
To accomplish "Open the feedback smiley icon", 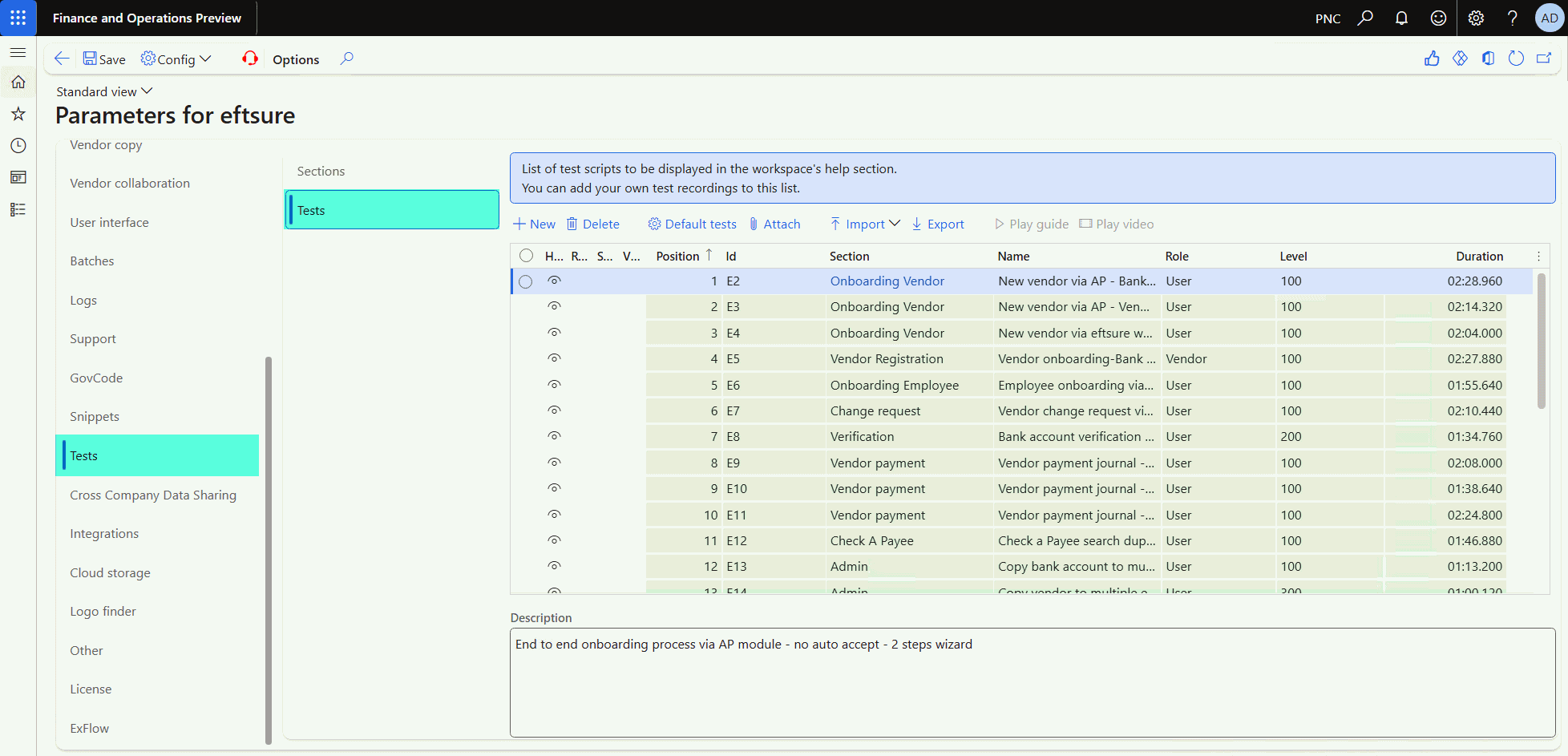I will (x=1439, y=18).
